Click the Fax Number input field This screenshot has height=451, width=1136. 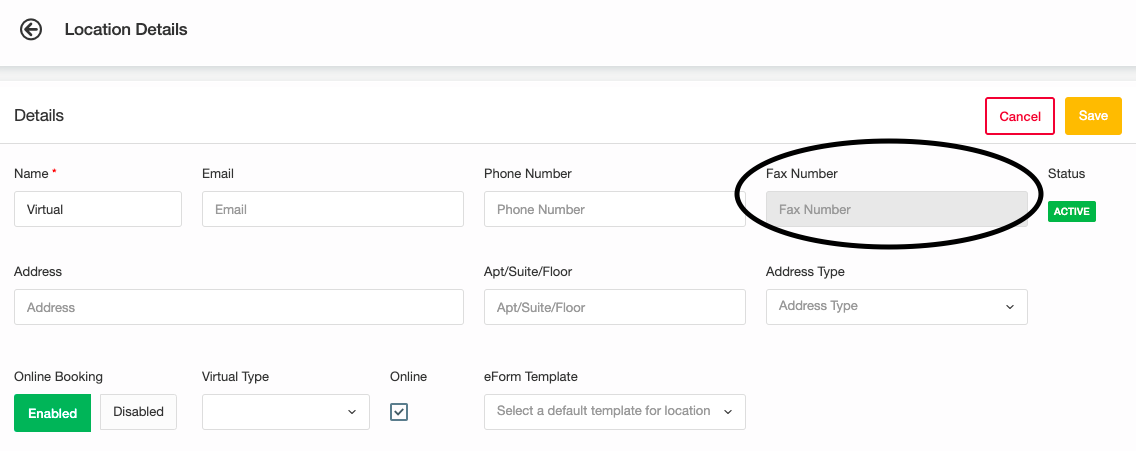point(896,209)
